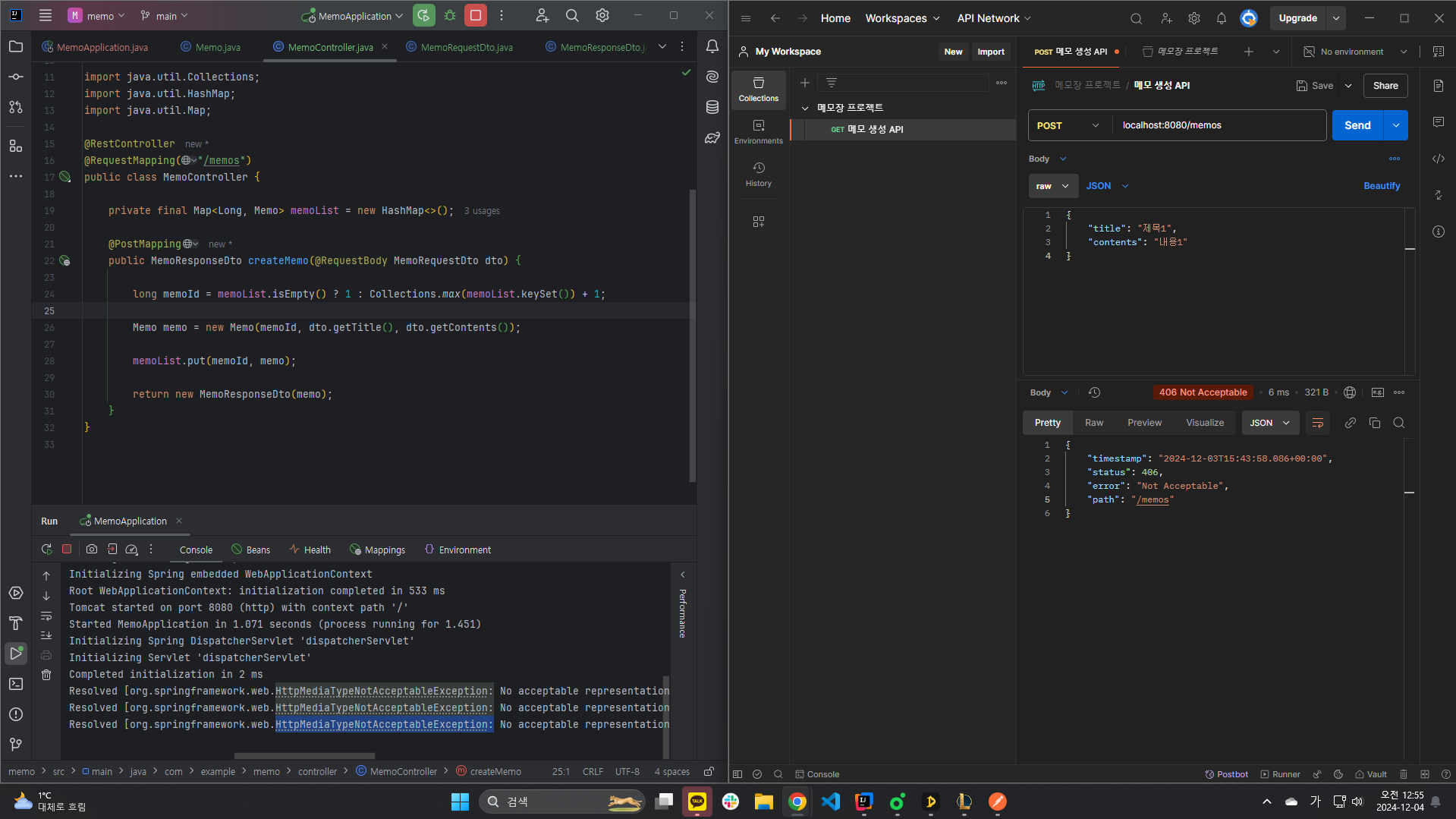This screenshot has width=1456, height=819.
Task: Click the Upgrade button
Action: 1297,18
